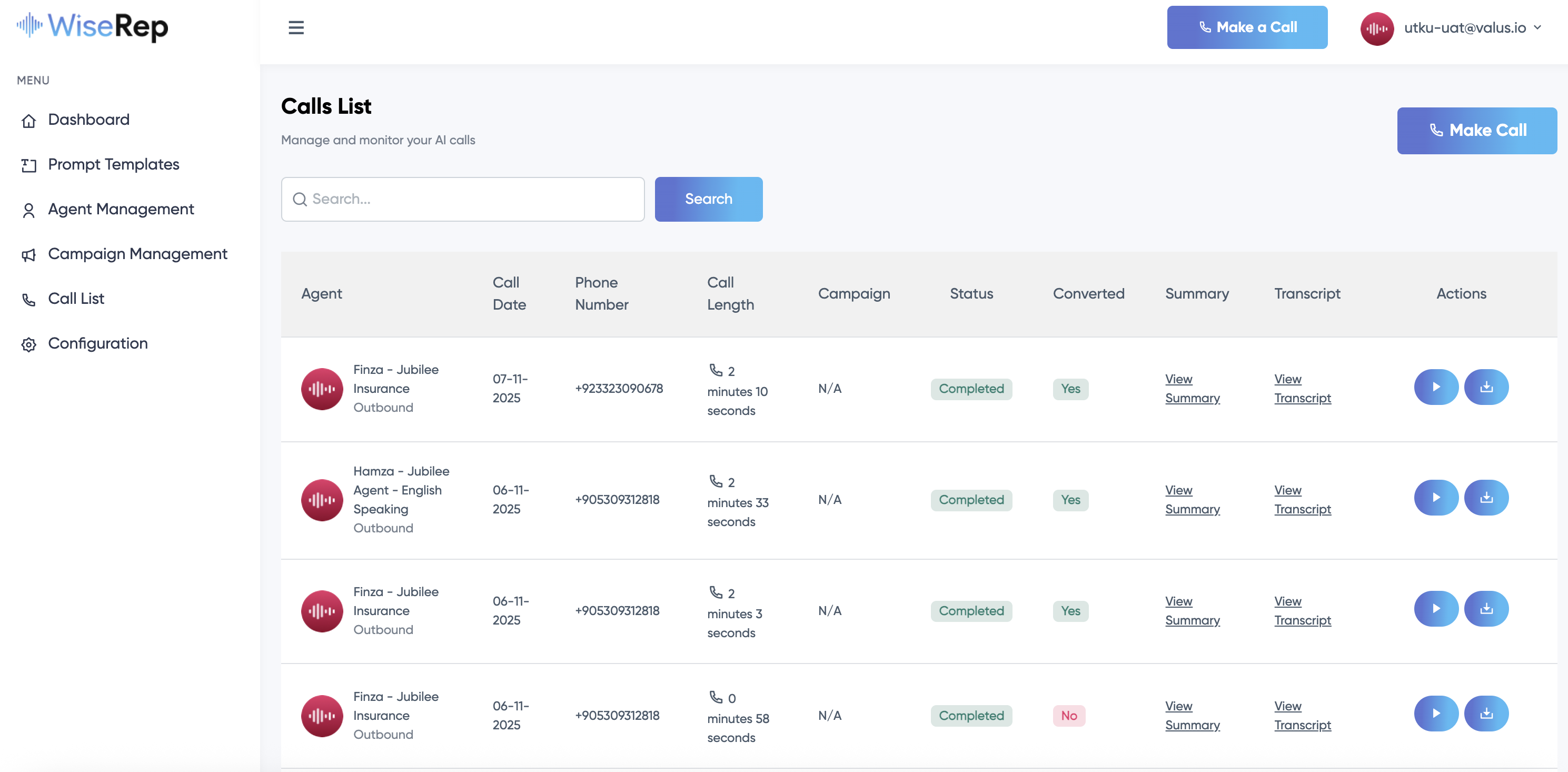Select the Agent Management person icon
The image size is (1568, 772).
pos(28,210)
